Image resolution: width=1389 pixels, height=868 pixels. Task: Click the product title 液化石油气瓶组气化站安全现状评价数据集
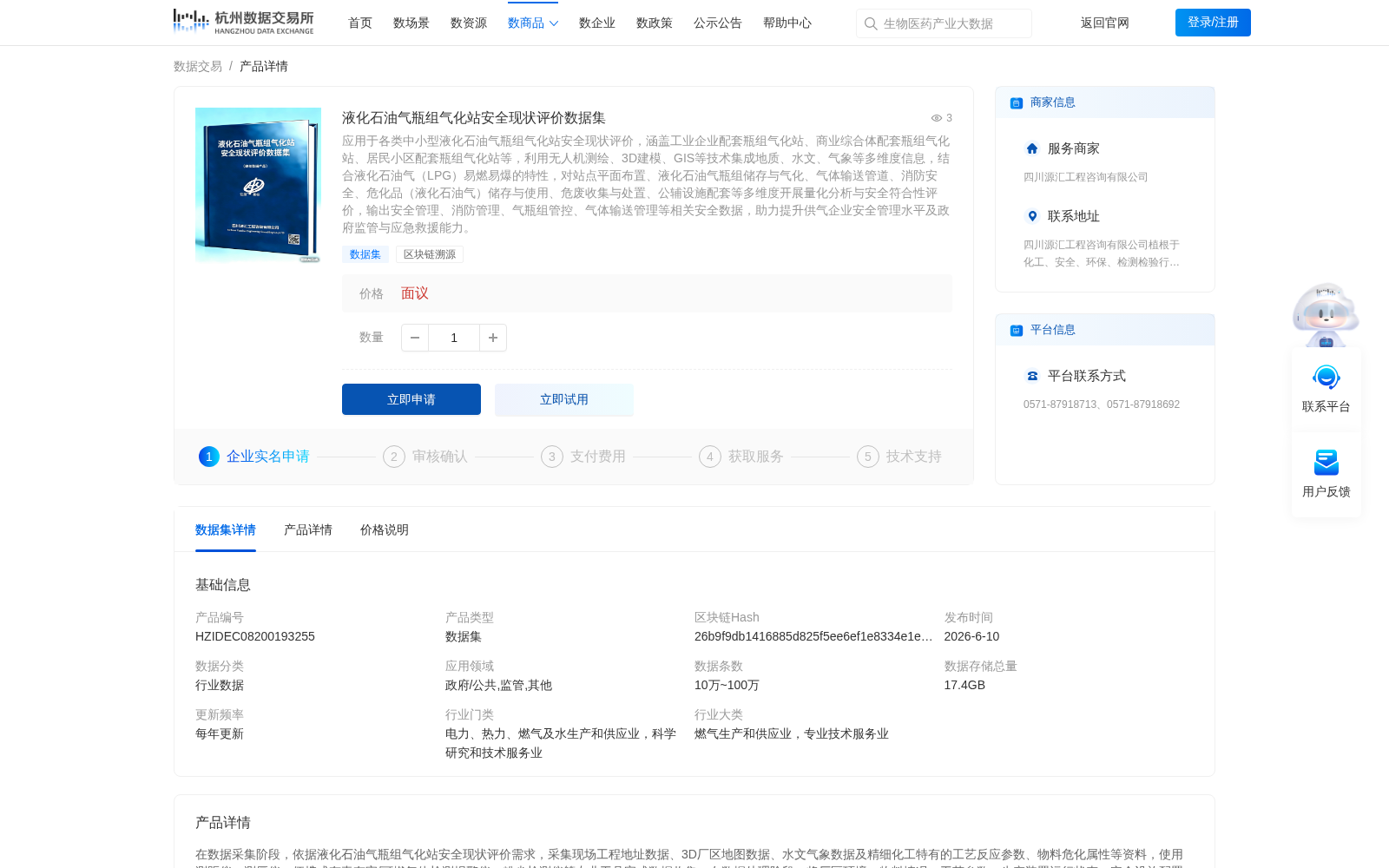click(x=474, y=118)
